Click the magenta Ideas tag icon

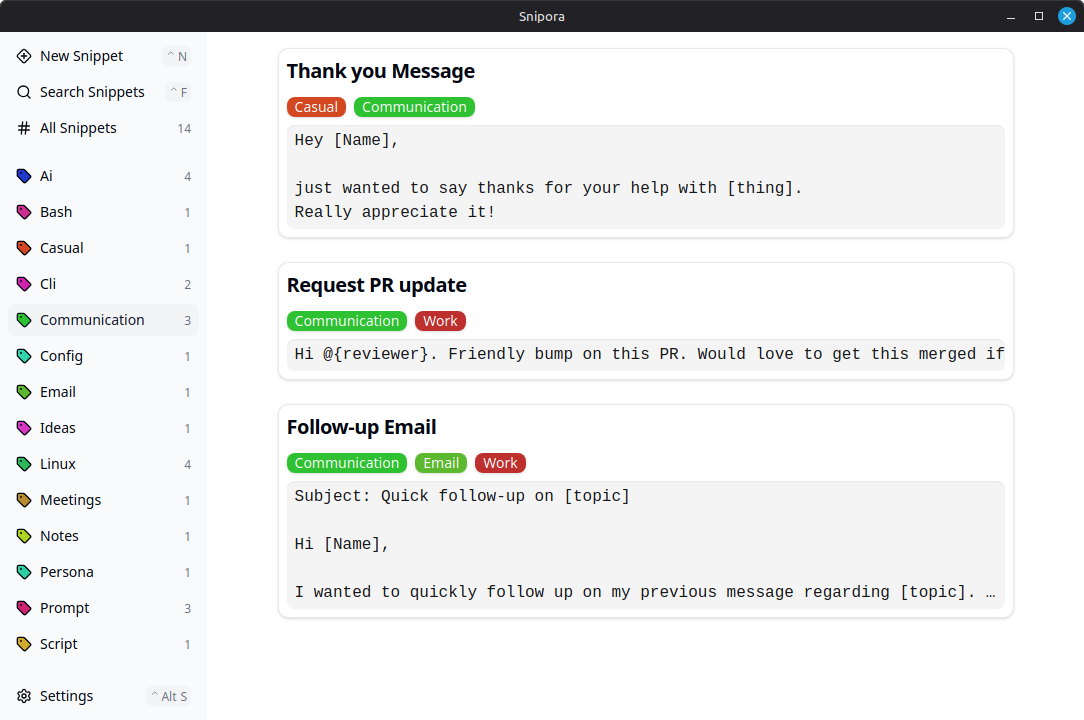[x=24, y=427]
